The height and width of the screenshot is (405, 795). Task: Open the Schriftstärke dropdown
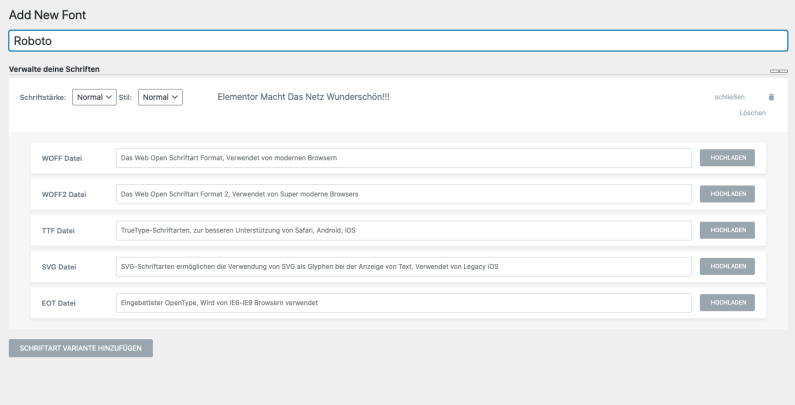tap(94, 97)
